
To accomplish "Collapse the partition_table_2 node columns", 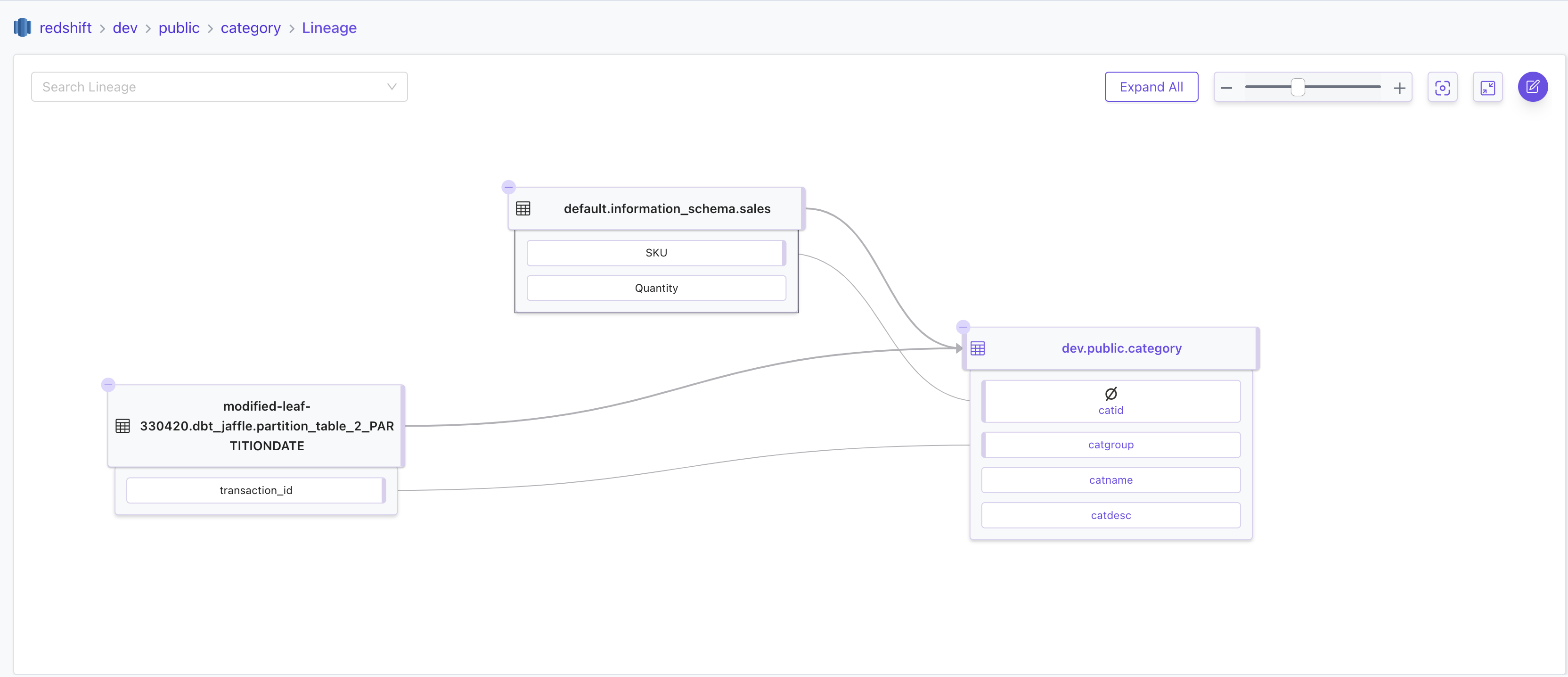I will point(108,384).
